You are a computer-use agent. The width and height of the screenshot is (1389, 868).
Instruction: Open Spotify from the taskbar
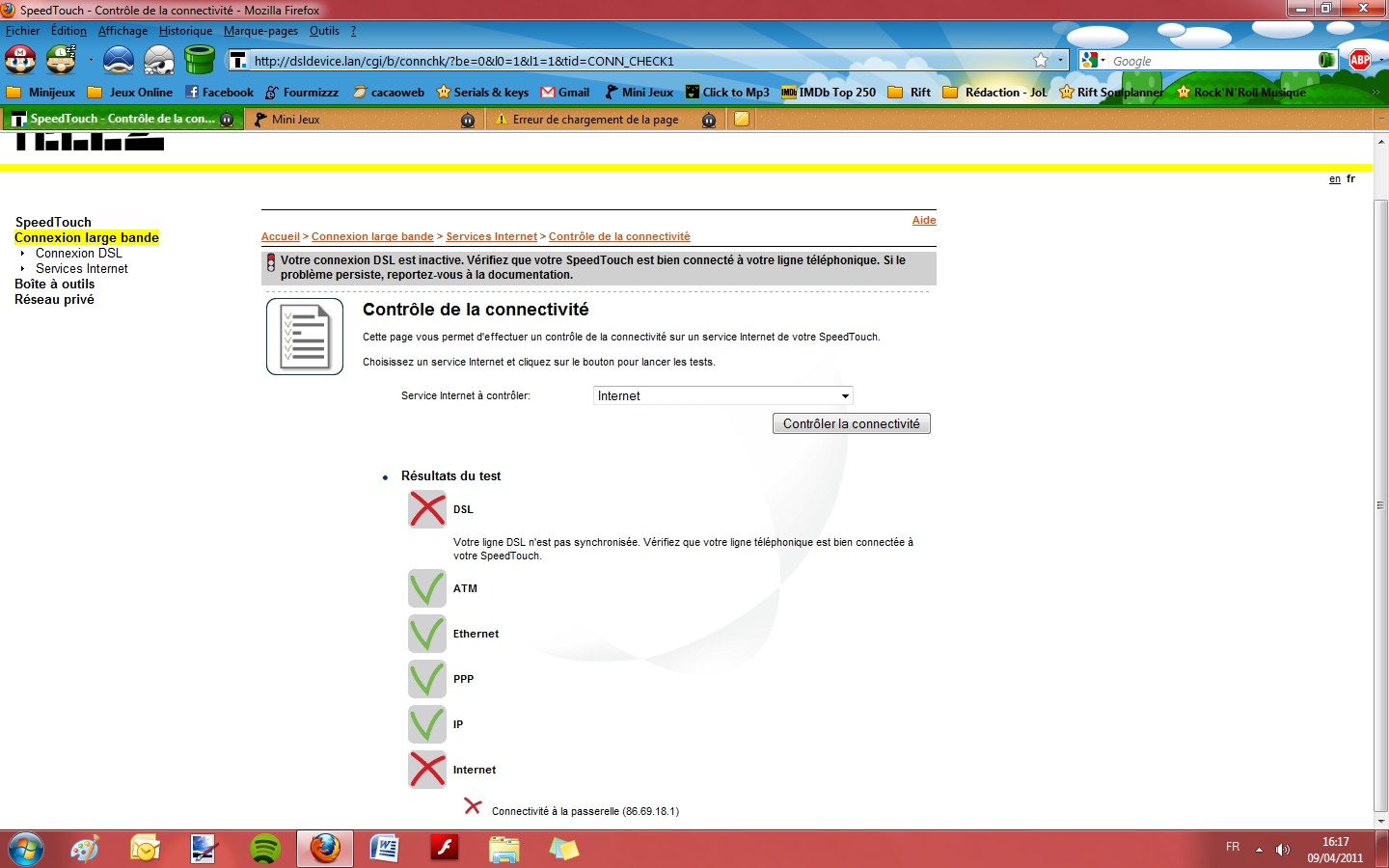[x=265, y=849]
